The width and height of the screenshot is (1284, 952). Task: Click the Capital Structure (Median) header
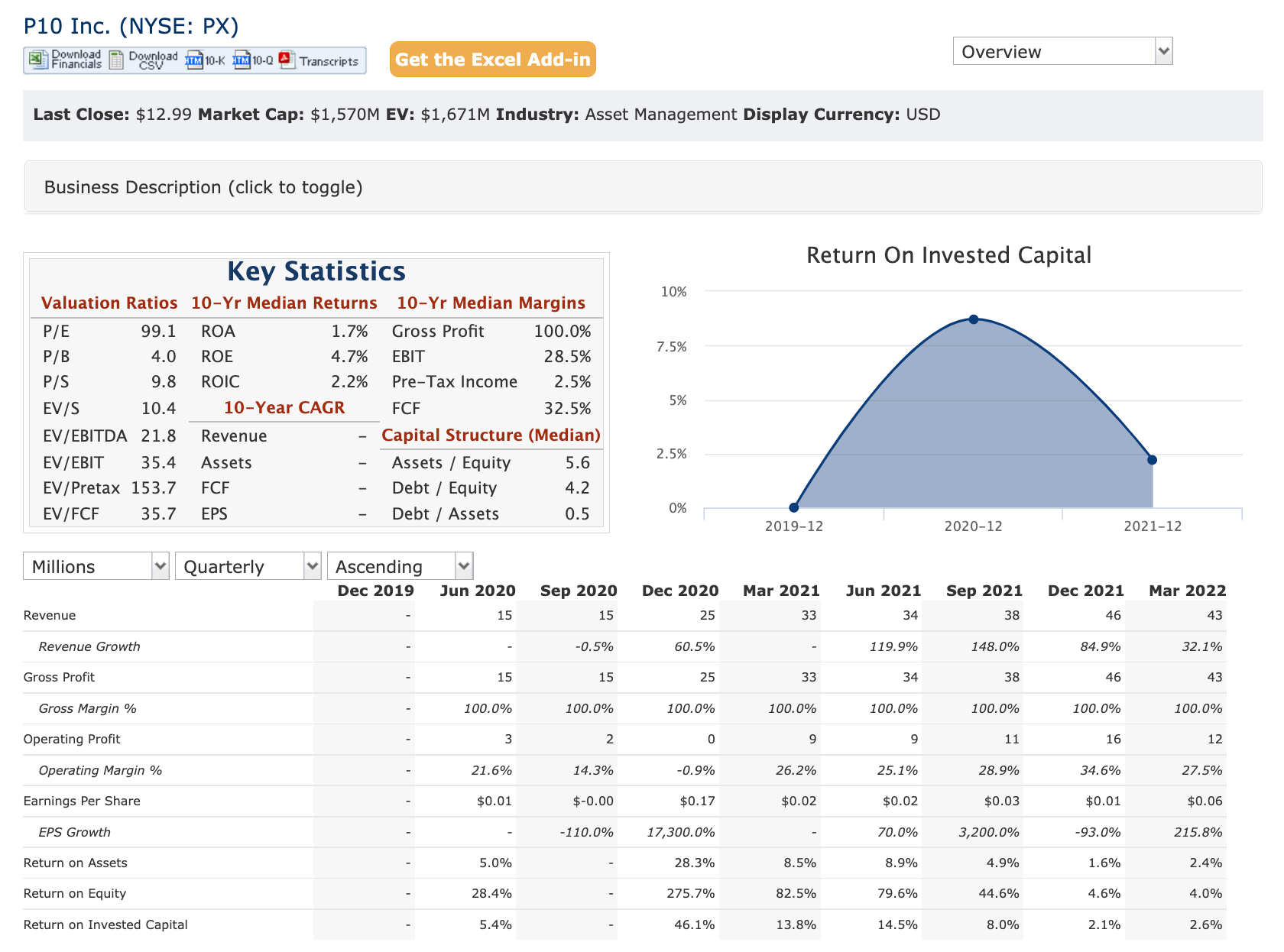pos(491,435)
